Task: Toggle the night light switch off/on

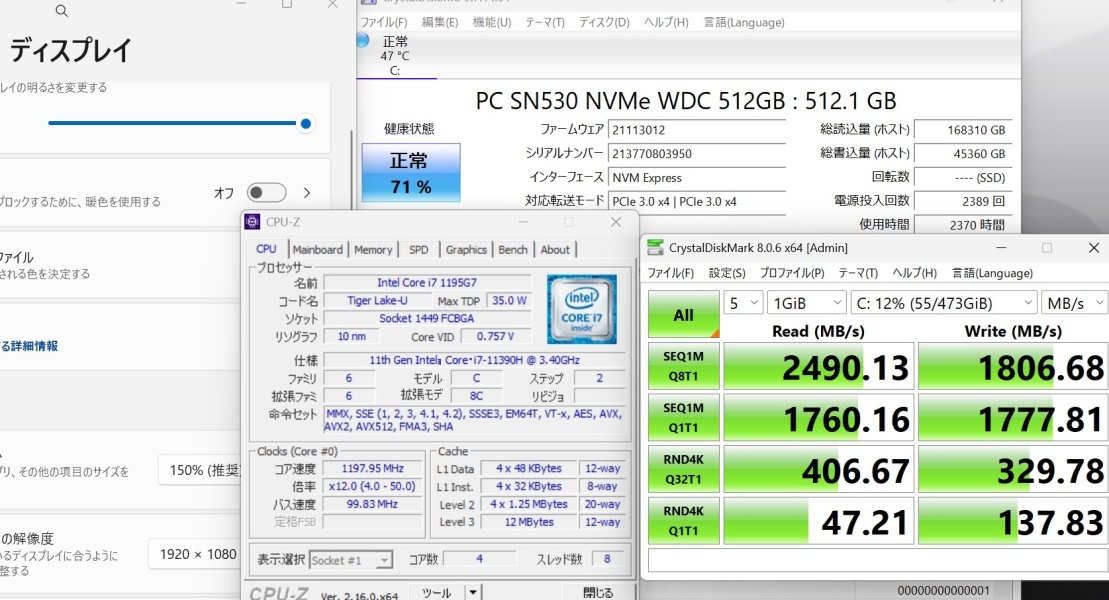Action: tap(267, 192)
